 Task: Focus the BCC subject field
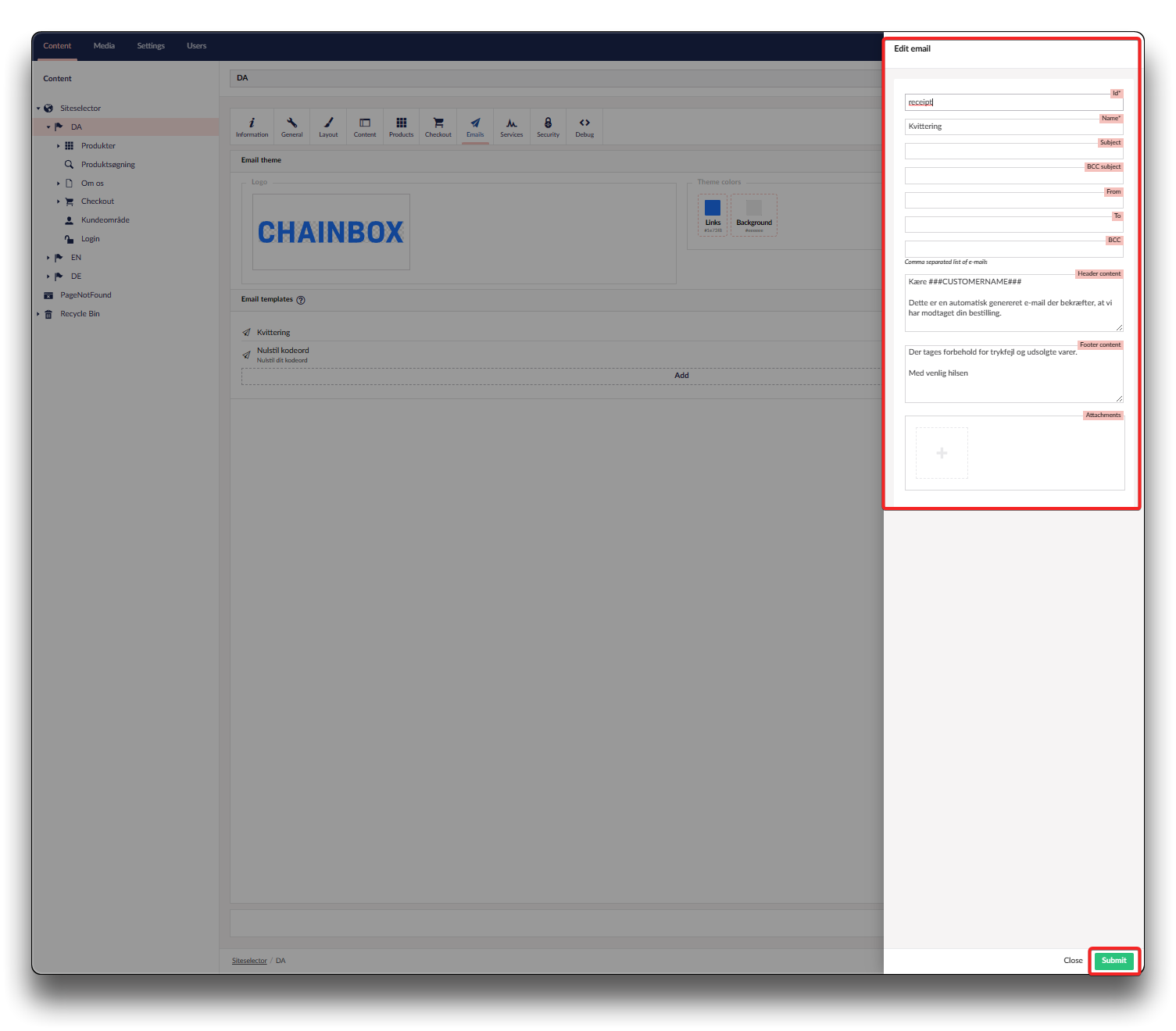coord(1013,176)
